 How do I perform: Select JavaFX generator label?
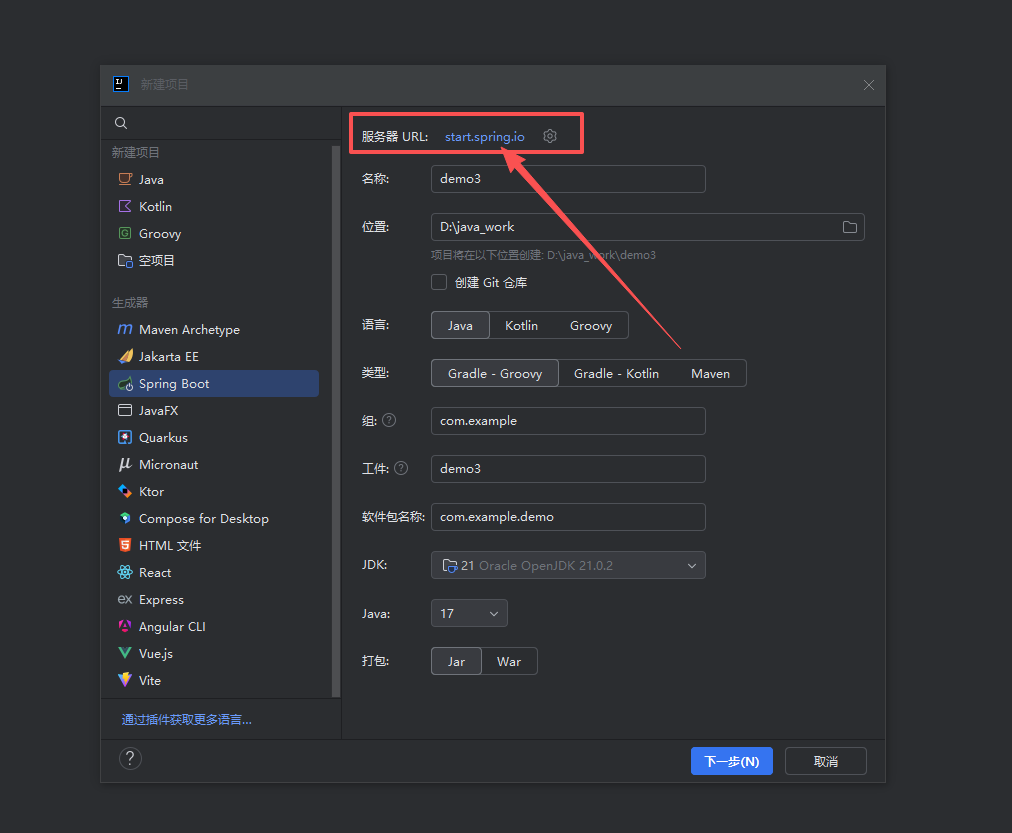point(158,410)
